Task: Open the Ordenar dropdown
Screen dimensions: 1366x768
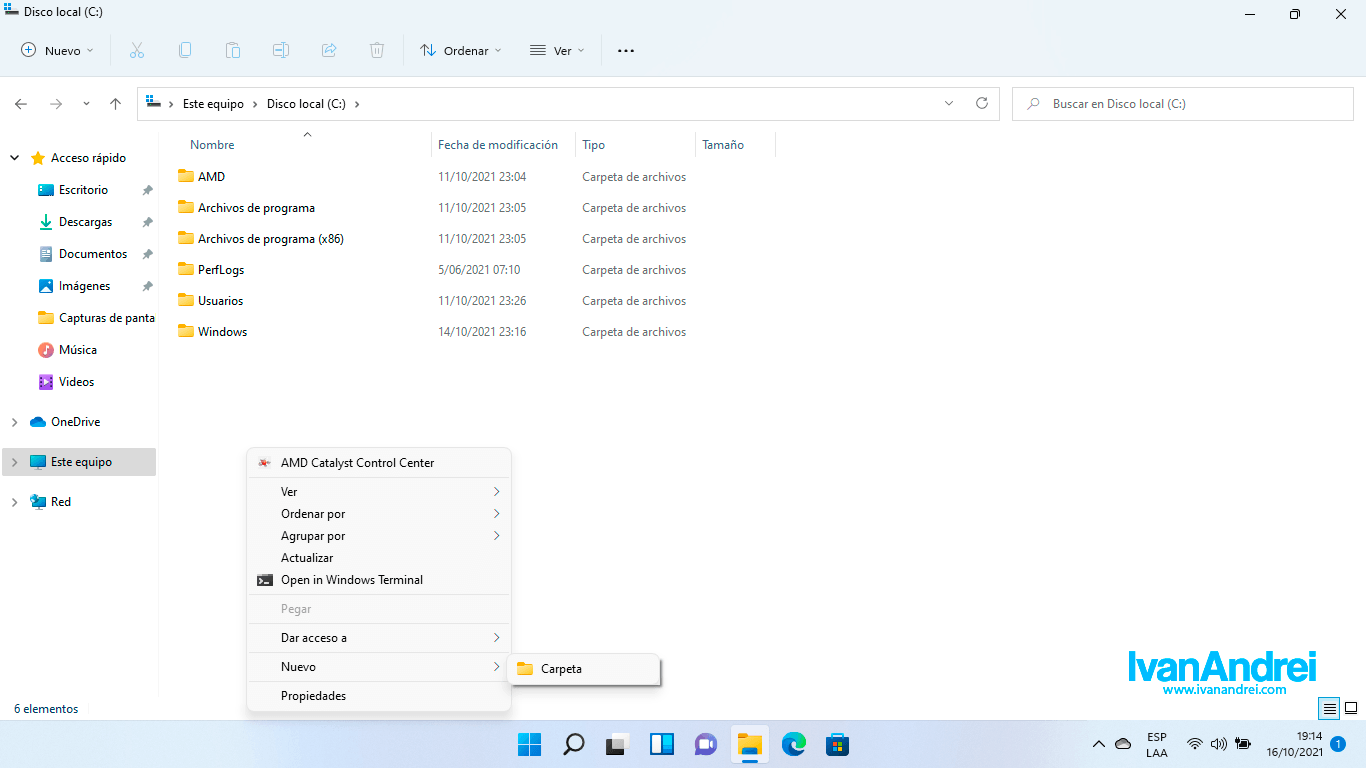Action: pos(460,50)
